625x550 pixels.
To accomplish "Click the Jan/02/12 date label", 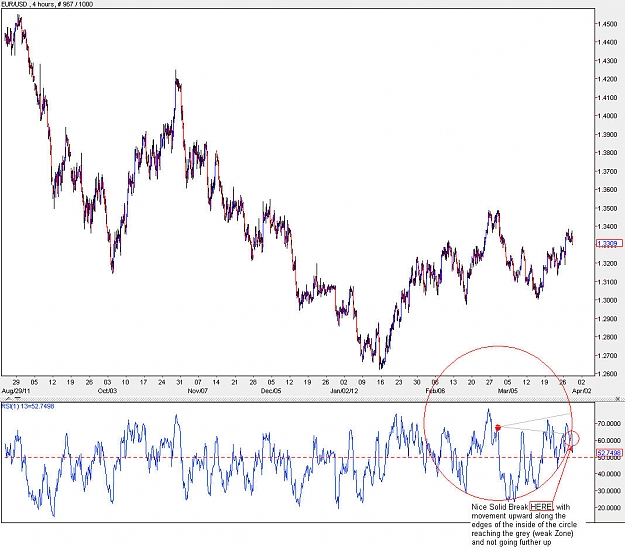I will (344, 391).
